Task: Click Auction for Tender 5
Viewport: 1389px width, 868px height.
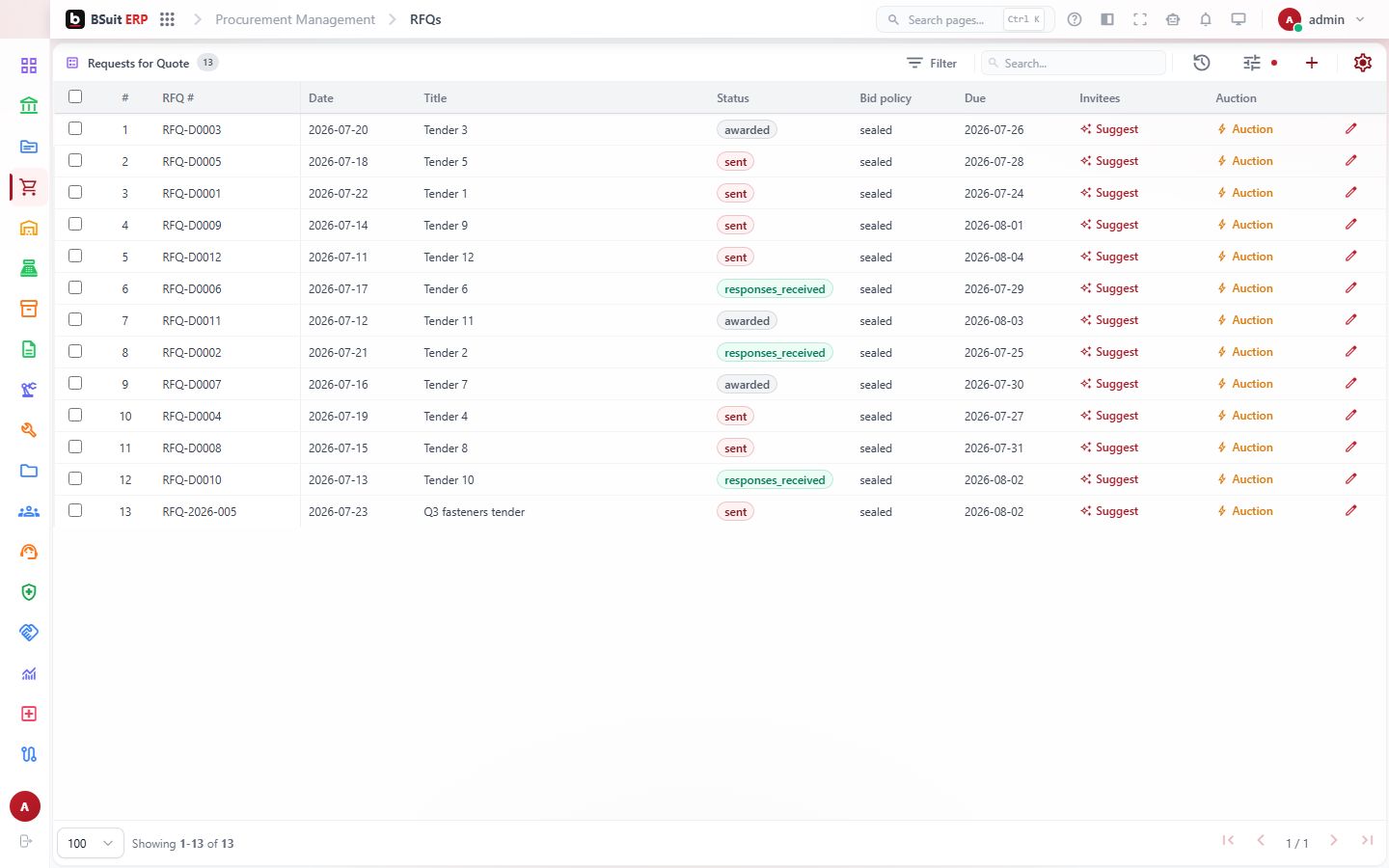Action: (1245, 161)
